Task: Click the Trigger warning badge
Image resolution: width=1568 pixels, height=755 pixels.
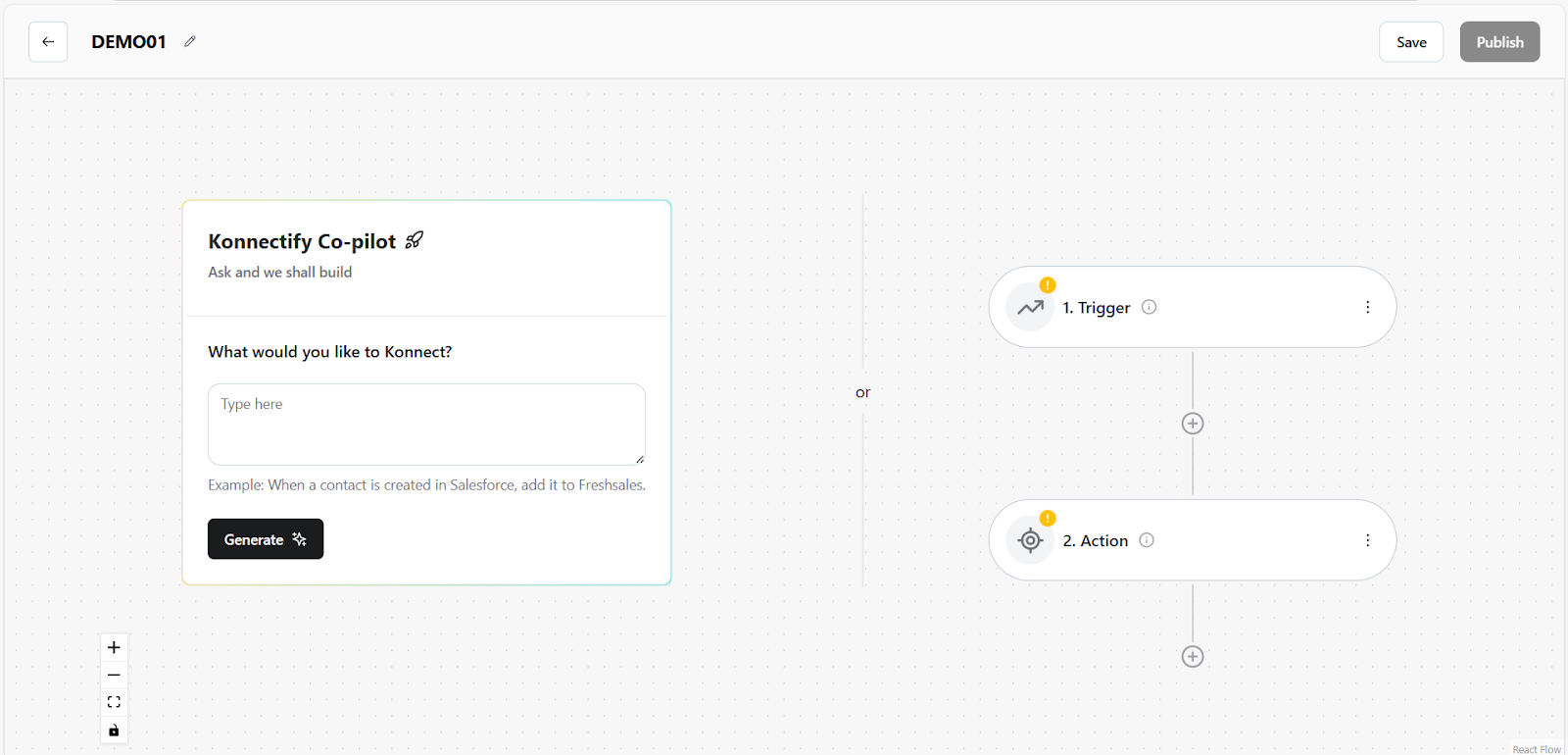Action: [x=1048, y=285]
